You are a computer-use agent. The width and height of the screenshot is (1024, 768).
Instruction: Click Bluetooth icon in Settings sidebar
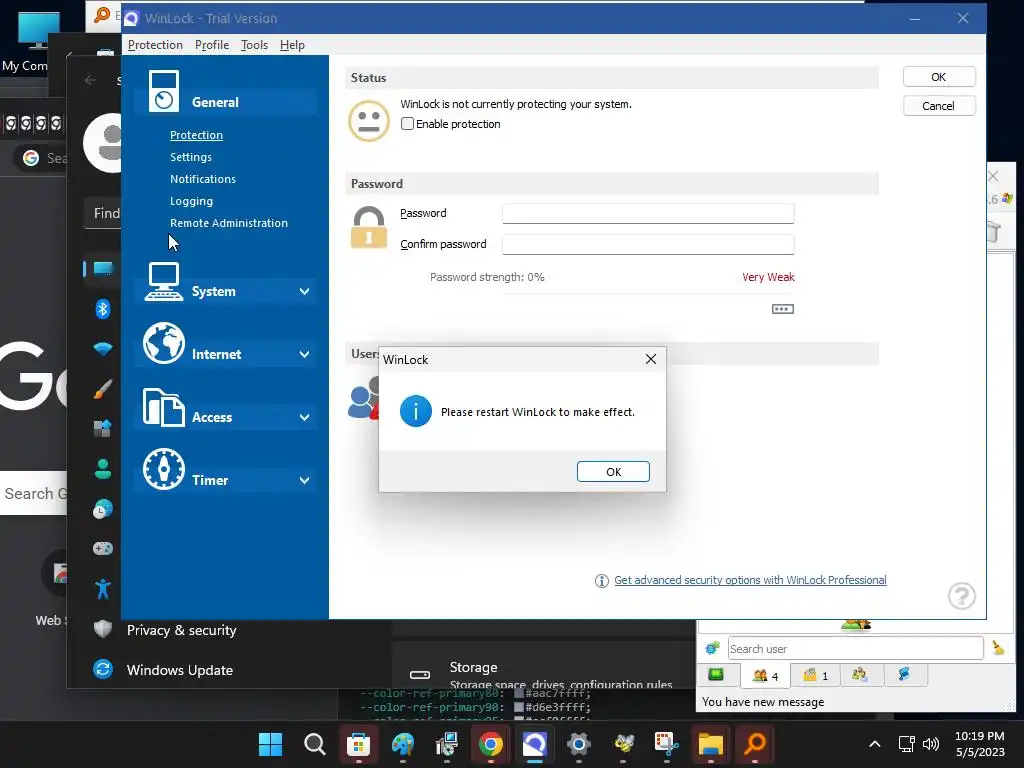[103, 308]
